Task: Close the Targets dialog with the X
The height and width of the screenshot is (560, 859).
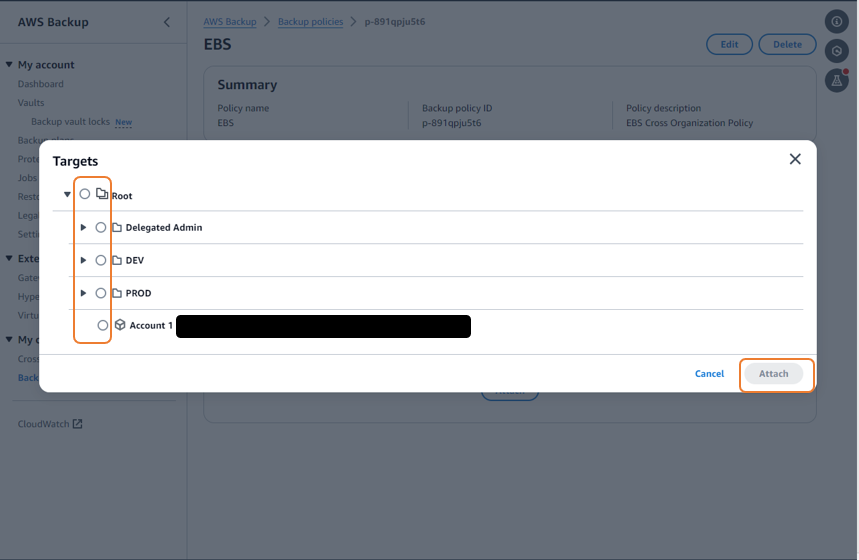Action: coord(795,159)
